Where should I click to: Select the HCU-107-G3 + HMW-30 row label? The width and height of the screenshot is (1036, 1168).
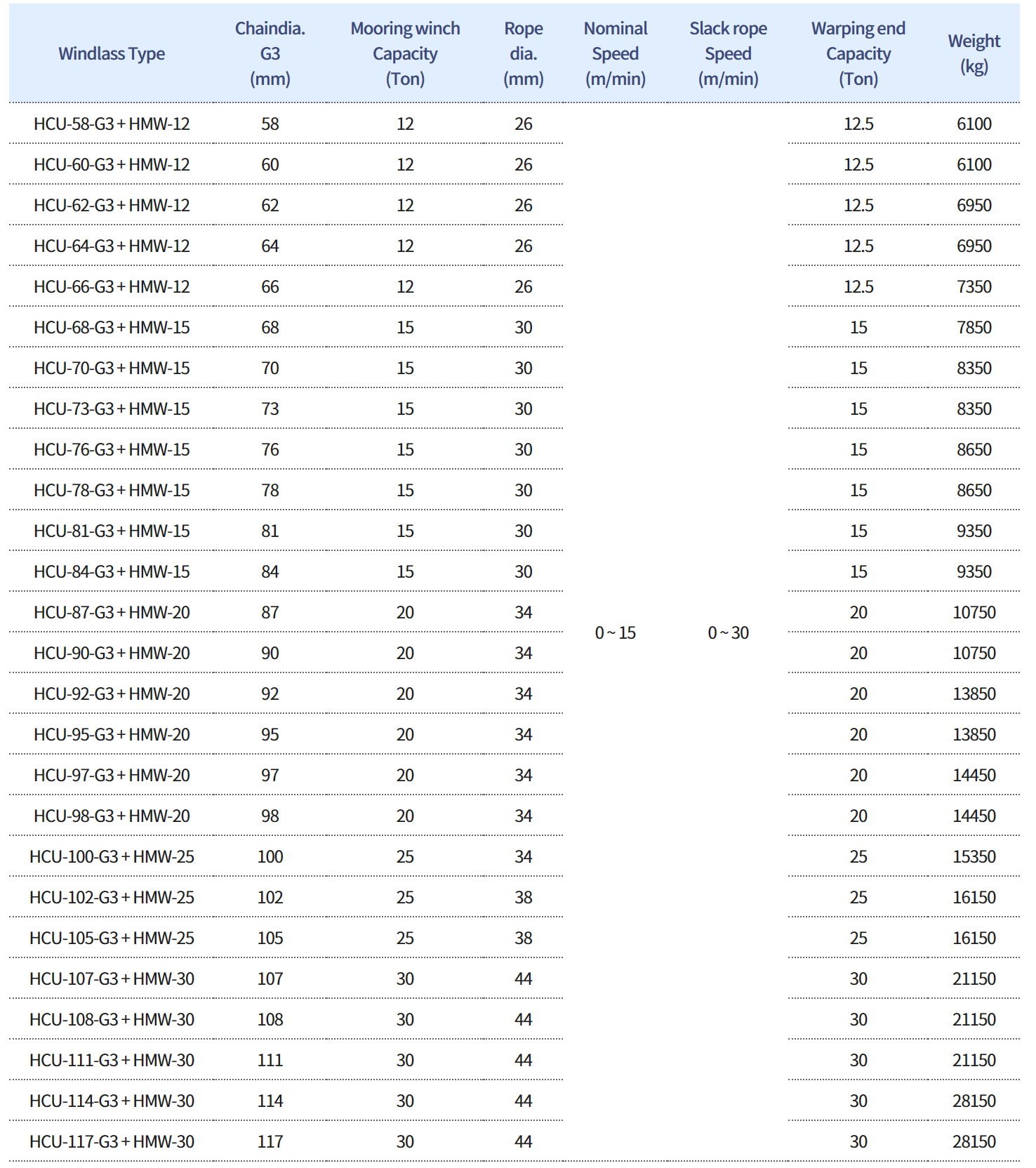pyautogui.click(x=112, y=979)
